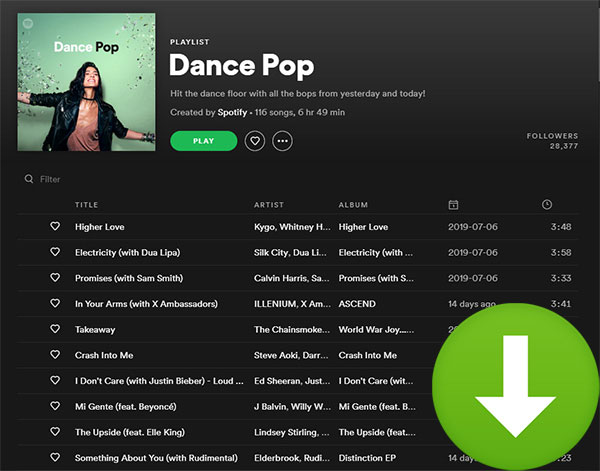Image resolution: width=600 pixels, height=471 pixels.
Task: Click the 2019-07-06 date of Promises
Action: (x=473, y=278)
